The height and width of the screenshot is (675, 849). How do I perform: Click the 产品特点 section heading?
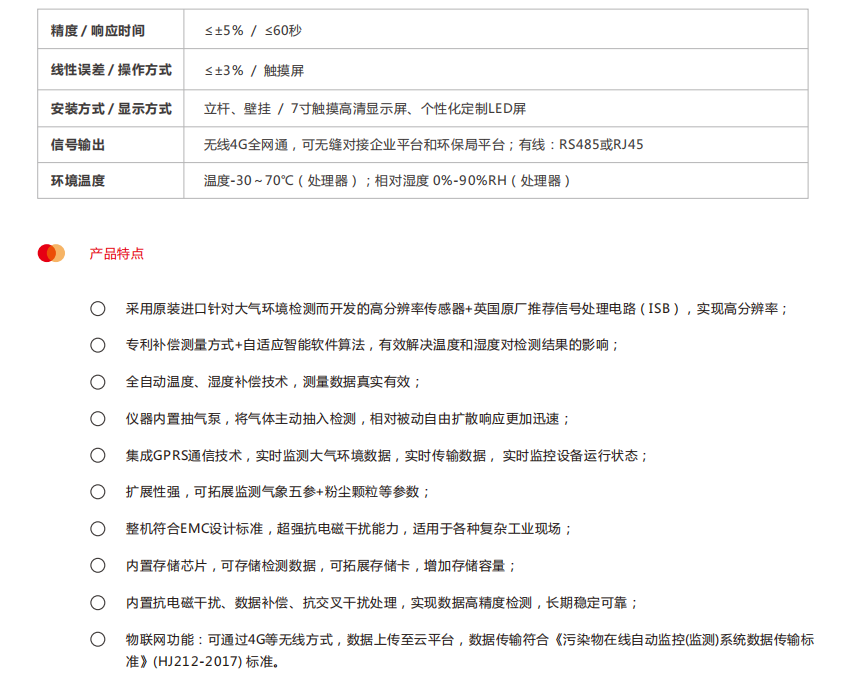pos(116,254)
